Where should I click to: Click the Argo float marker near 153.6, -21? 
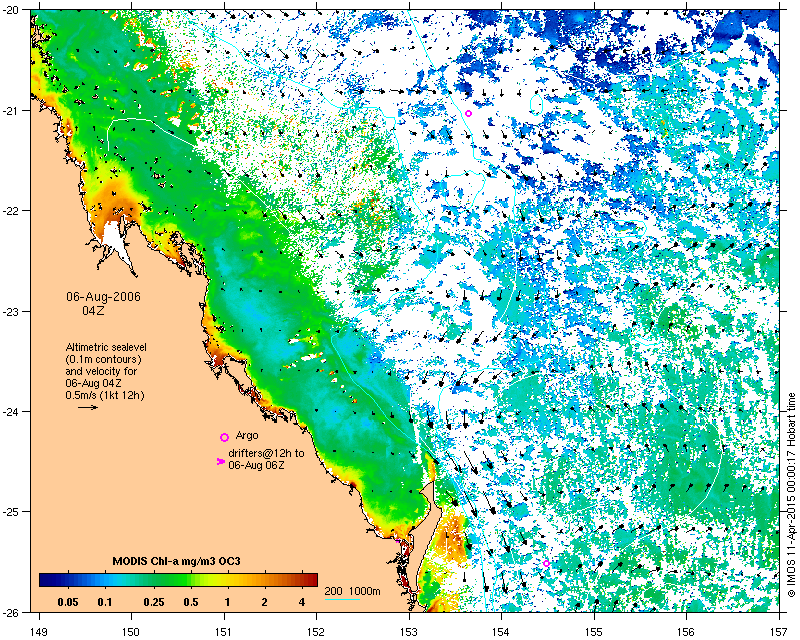click(x=468, y=113)
